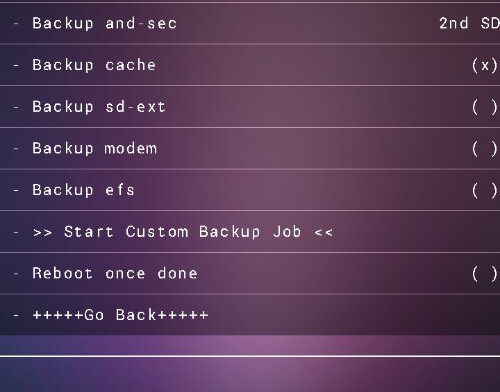Select the Backup efs menu entry
500x392 pixels.
[x=250, y=190]
